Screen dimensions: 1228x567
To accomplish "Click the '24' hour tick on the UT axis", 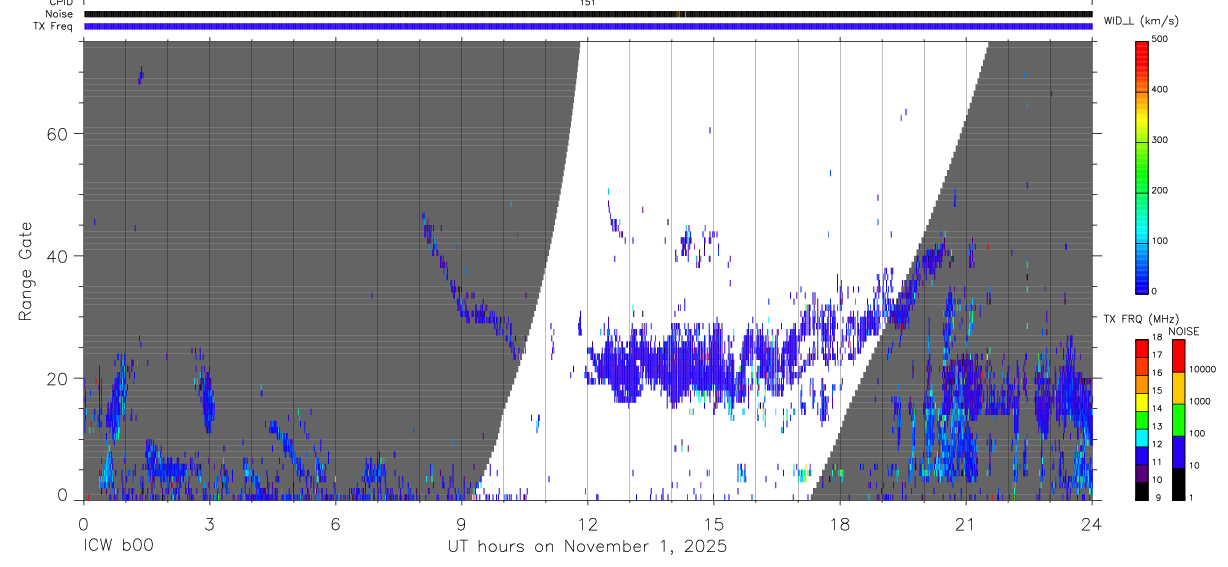I will [1091, 523].
